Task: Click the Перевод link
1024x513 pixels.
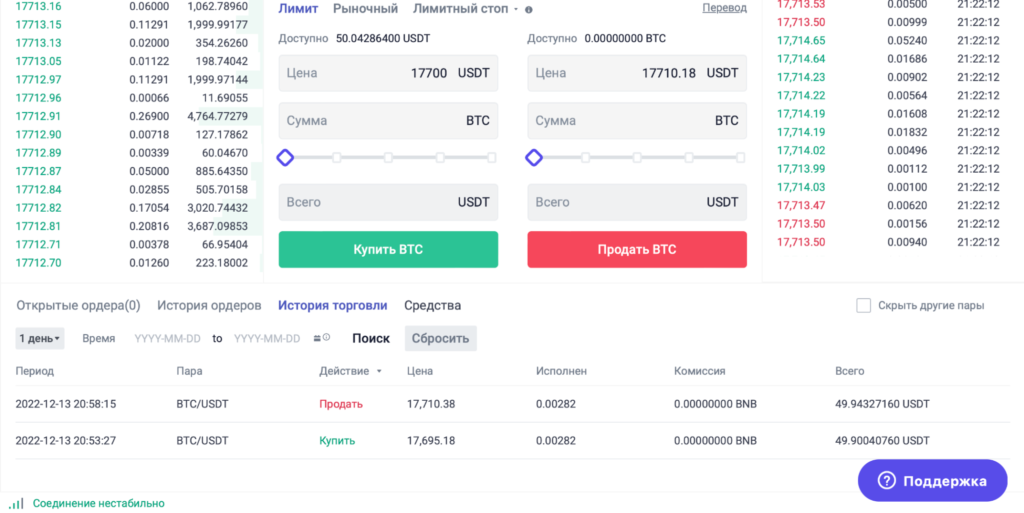Action: [x=724, y=8]
